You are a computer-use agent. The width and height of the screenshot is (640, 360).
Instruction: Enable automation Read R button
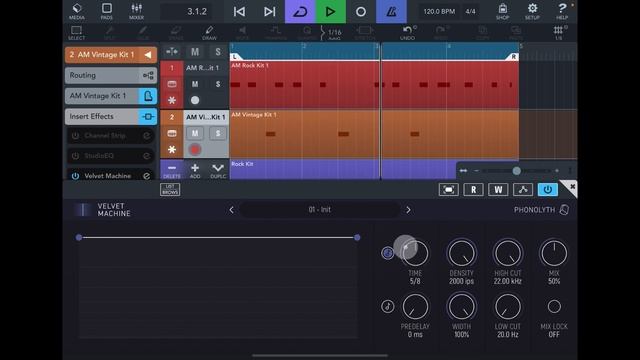pyautogui.click(x=473, y=189)
